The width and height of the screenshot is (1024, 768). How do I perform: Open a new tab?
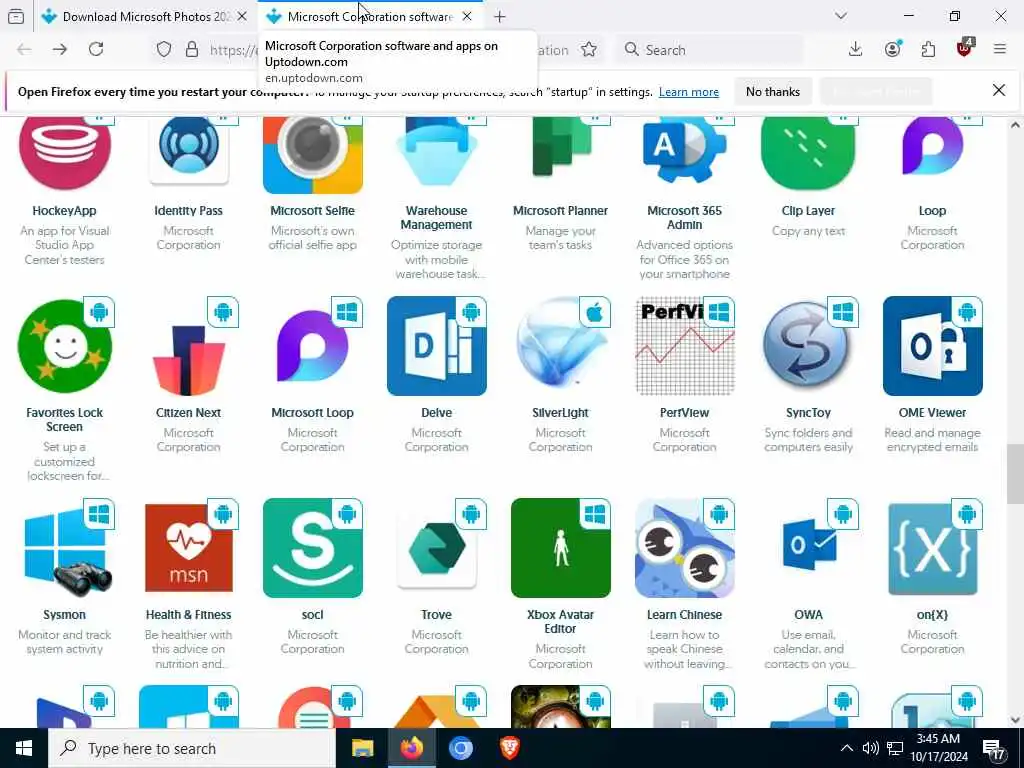[x=500, y=16]
